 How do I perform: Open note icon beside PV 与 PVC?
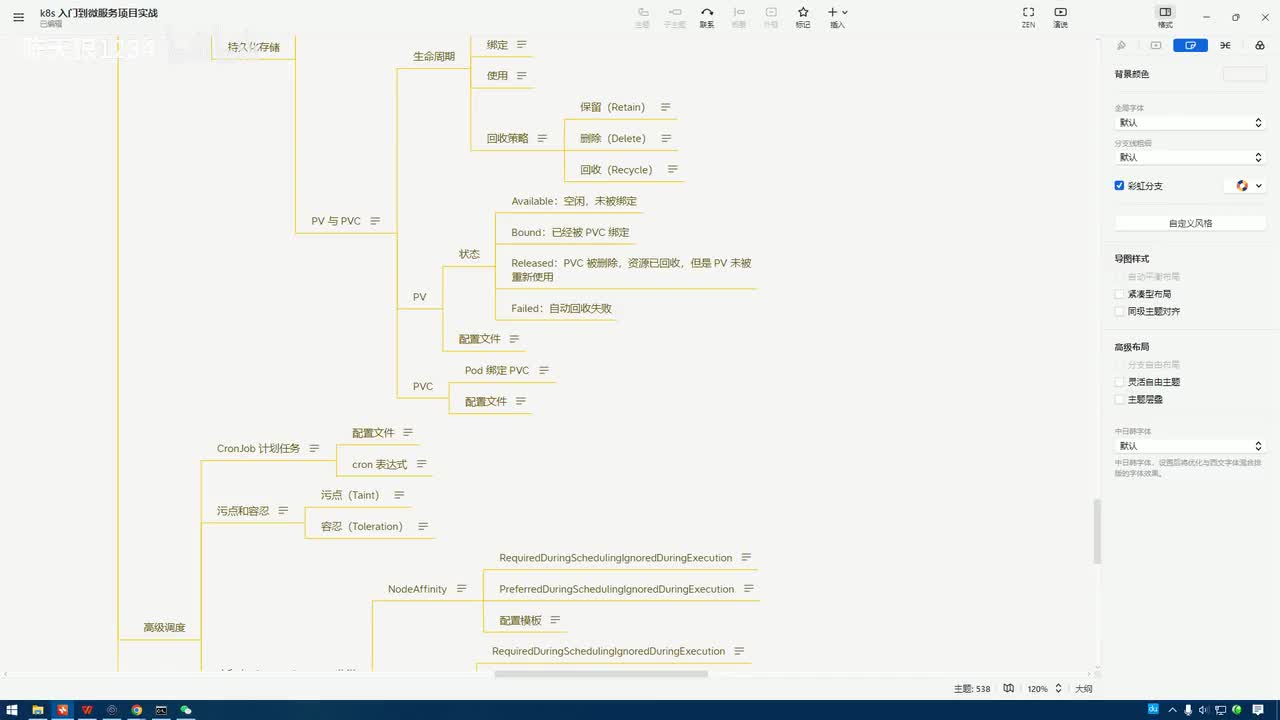click(x=375, y=221)
